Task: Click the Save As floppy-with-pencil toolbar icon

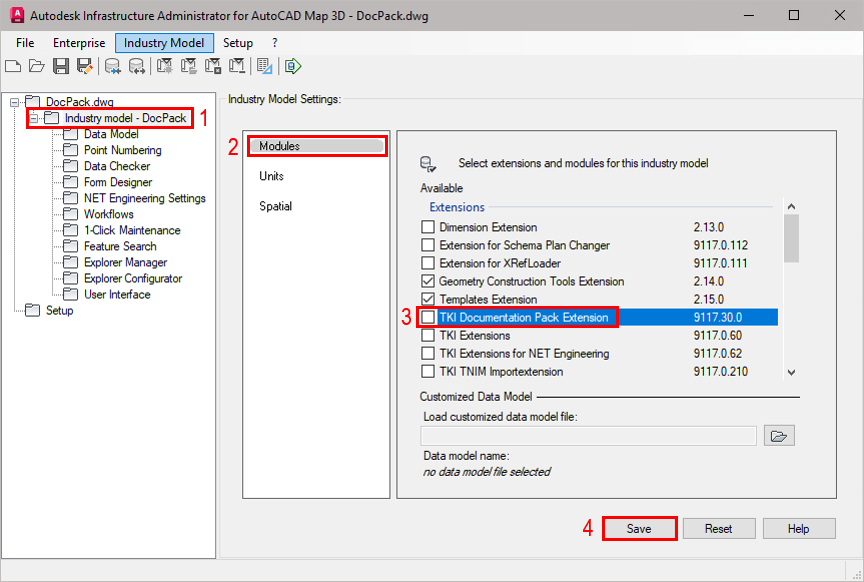Action: click(x=84, y=67)
